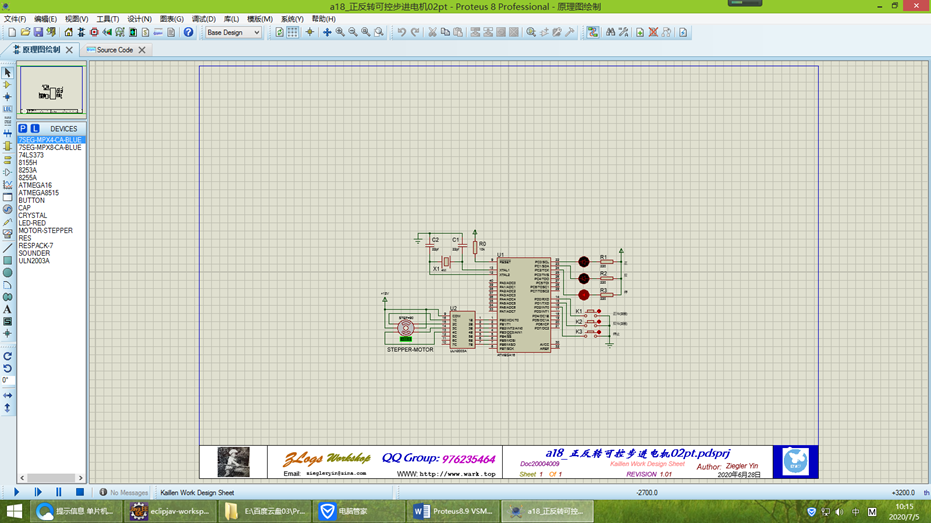The image size is (931, 524).
Task: Select 7SEG-MPX4-CA-BLUE in devices list
Action: tap(50, 140)
